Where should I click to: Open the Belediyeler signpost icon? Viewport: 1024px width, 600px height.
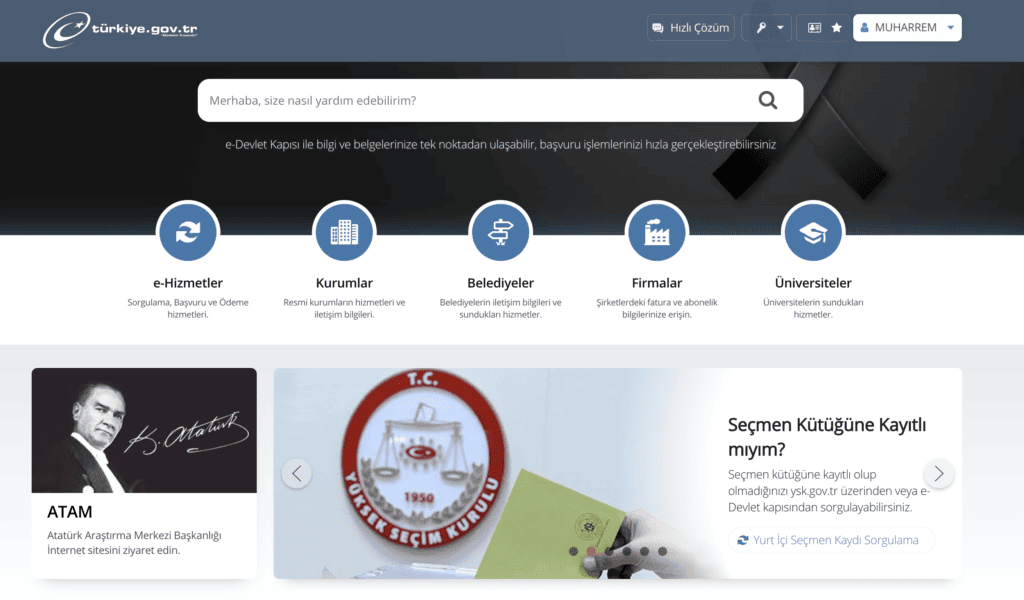coord(500,232)
